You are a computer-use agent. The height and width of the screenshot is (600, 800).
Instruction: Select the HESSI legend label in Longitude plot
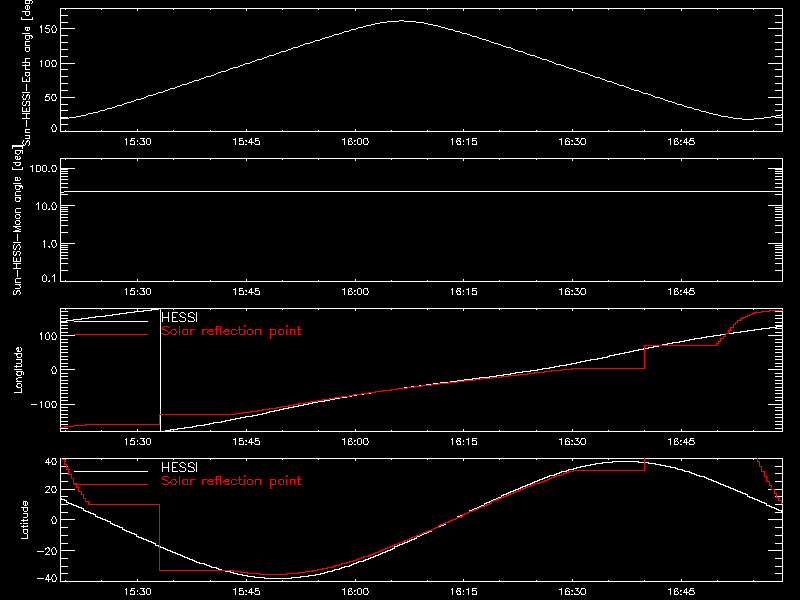pyautogui.click(x=179, y=317)
